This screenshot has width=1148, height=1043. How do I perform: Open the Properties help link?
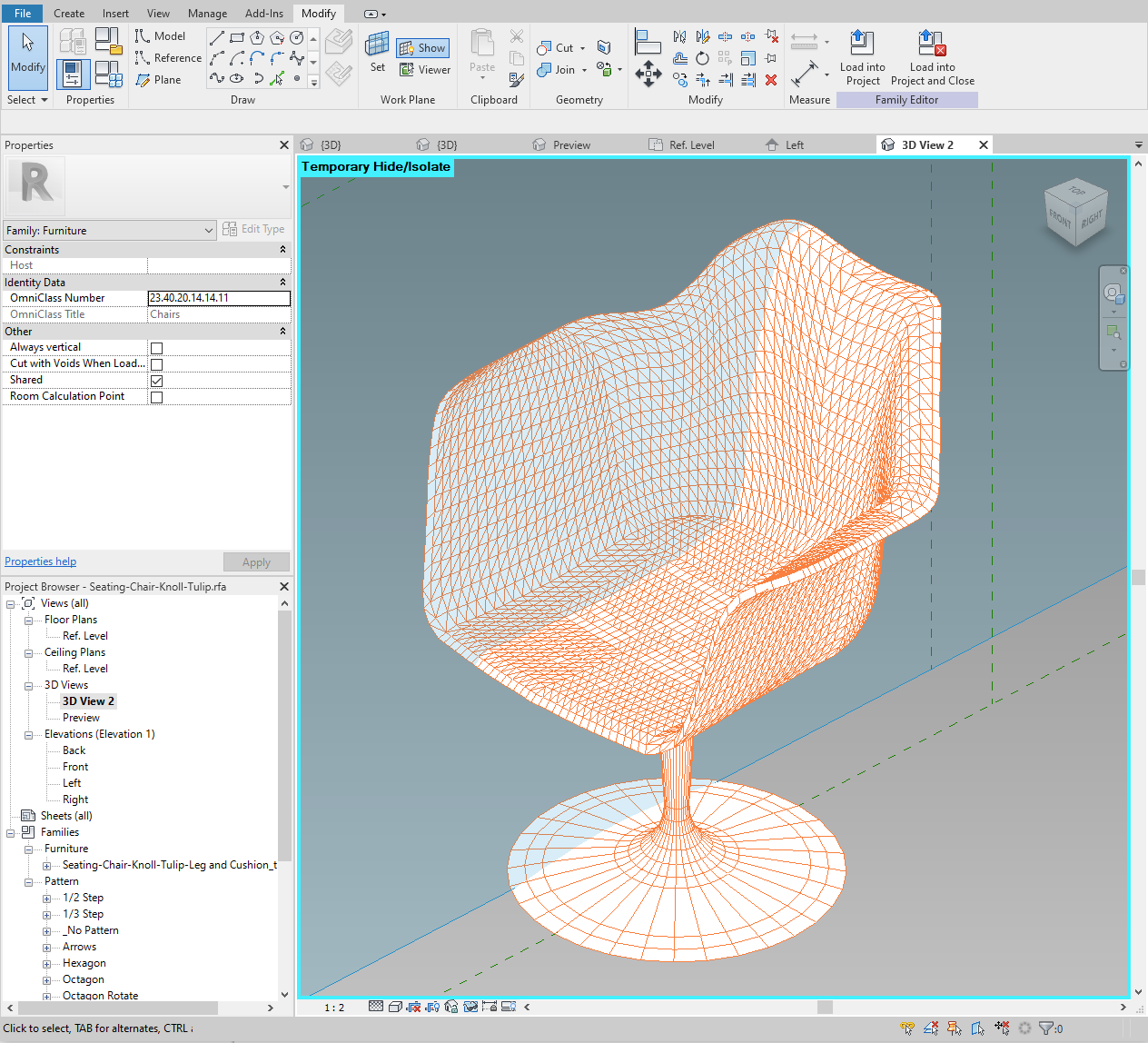[41, 561]
